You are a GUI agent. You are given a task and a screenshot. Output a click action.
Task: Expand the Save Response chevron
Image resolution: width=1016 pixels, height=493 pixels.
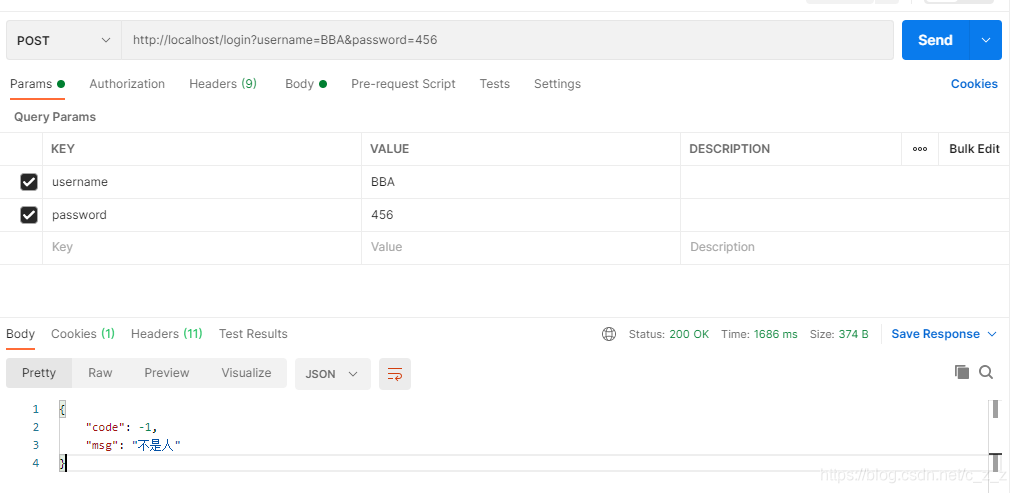(992, 334)
